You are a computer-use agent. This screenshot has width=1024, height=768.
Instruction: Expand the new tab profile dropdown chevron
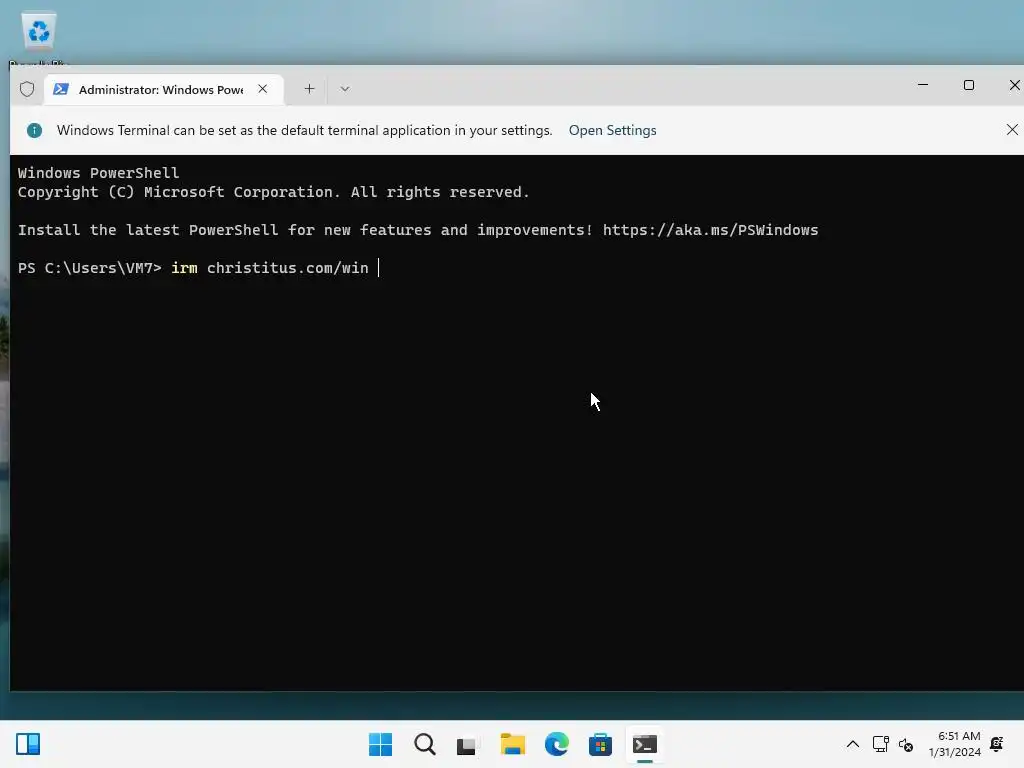[x=345, y=89]
